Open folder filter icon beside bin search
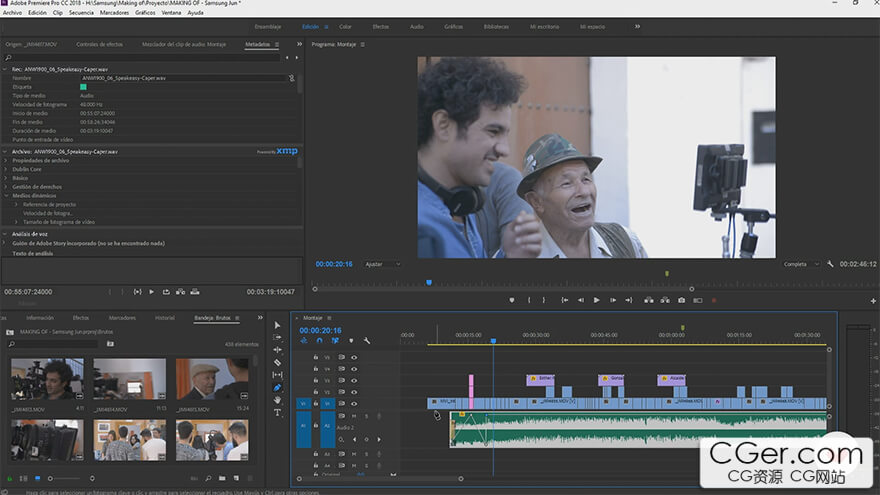Image resolution: width=880 pixels, height=495 pixels. [x=111, y=344]
